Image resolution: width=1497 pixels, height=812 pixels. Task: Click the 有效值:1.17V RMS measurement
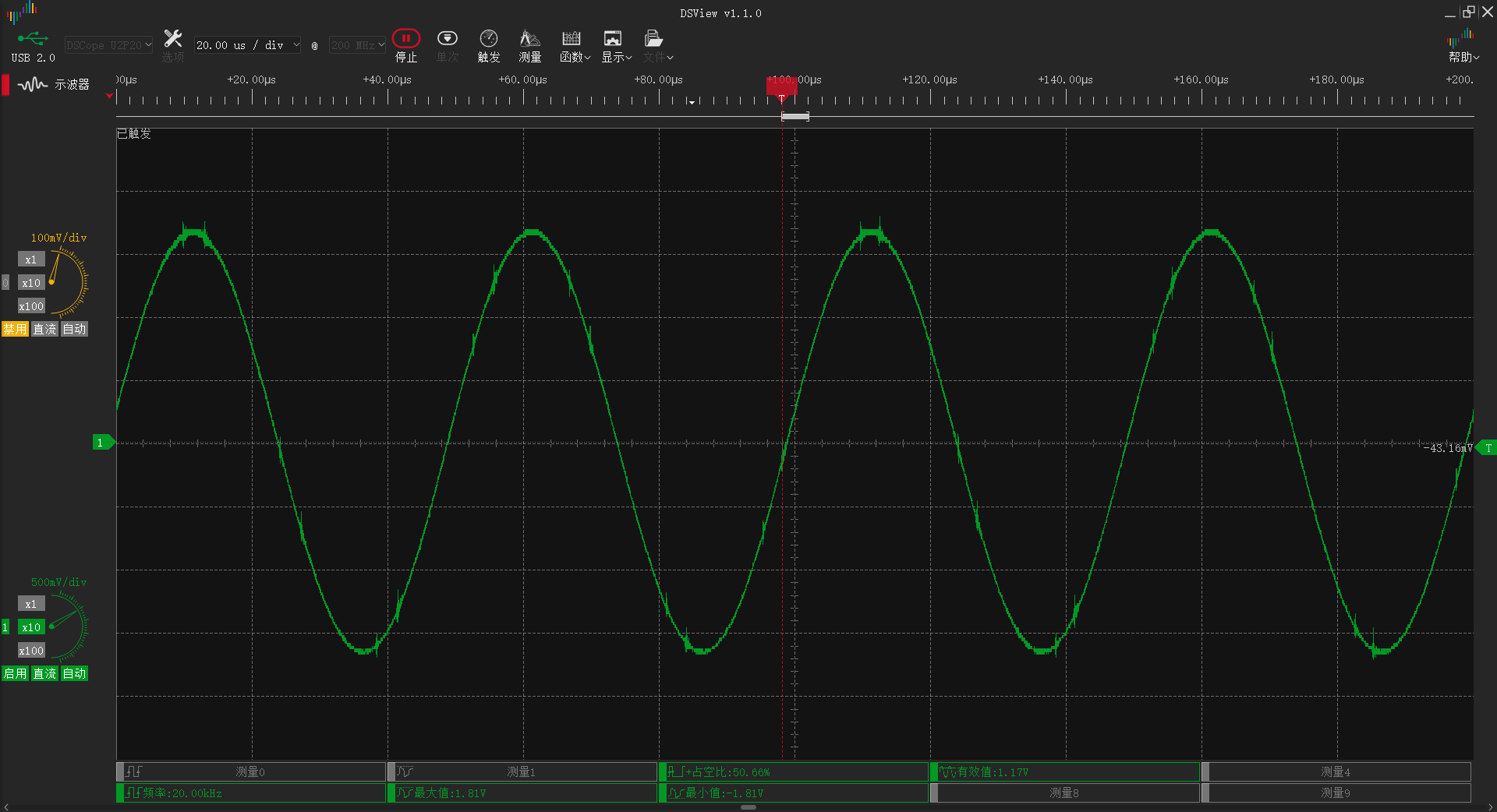[1065, 771]
